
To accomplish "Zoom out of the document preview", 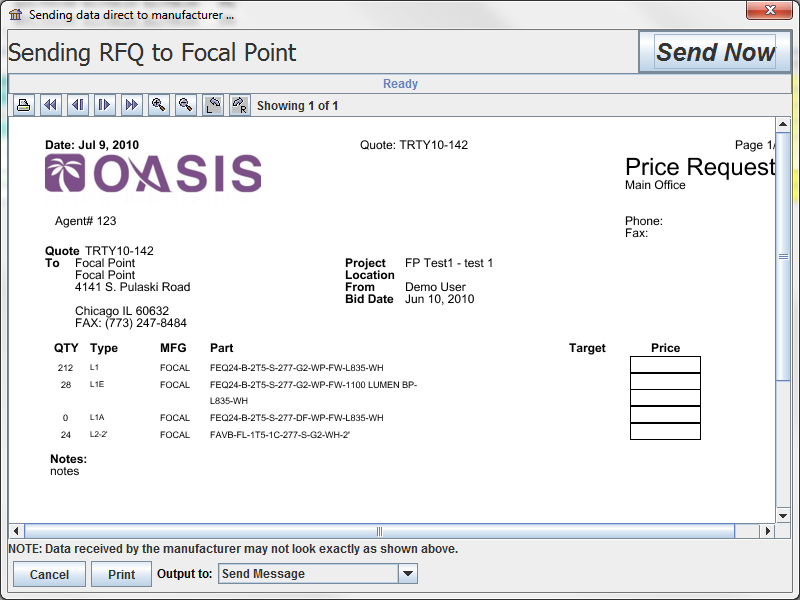I will pos(186,106).
